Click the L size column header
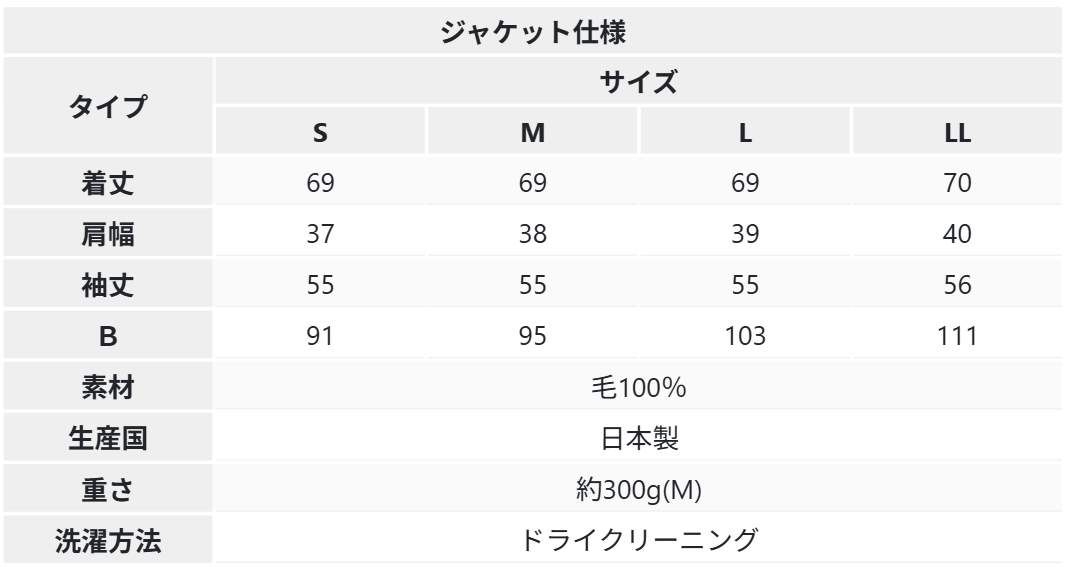The image size is (1065, 567). 745,132
